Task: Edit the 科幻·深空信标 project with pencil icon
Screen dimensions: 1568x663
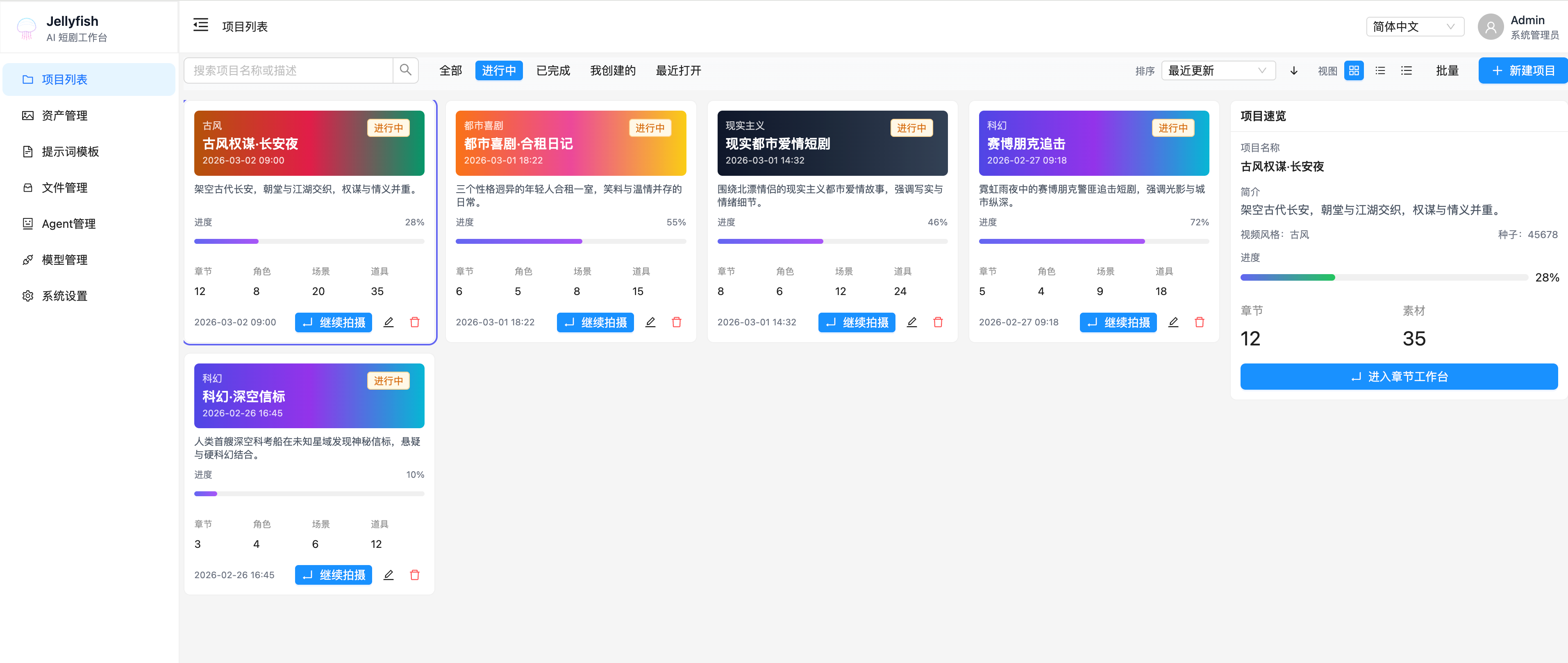Action: coord(389,574)
